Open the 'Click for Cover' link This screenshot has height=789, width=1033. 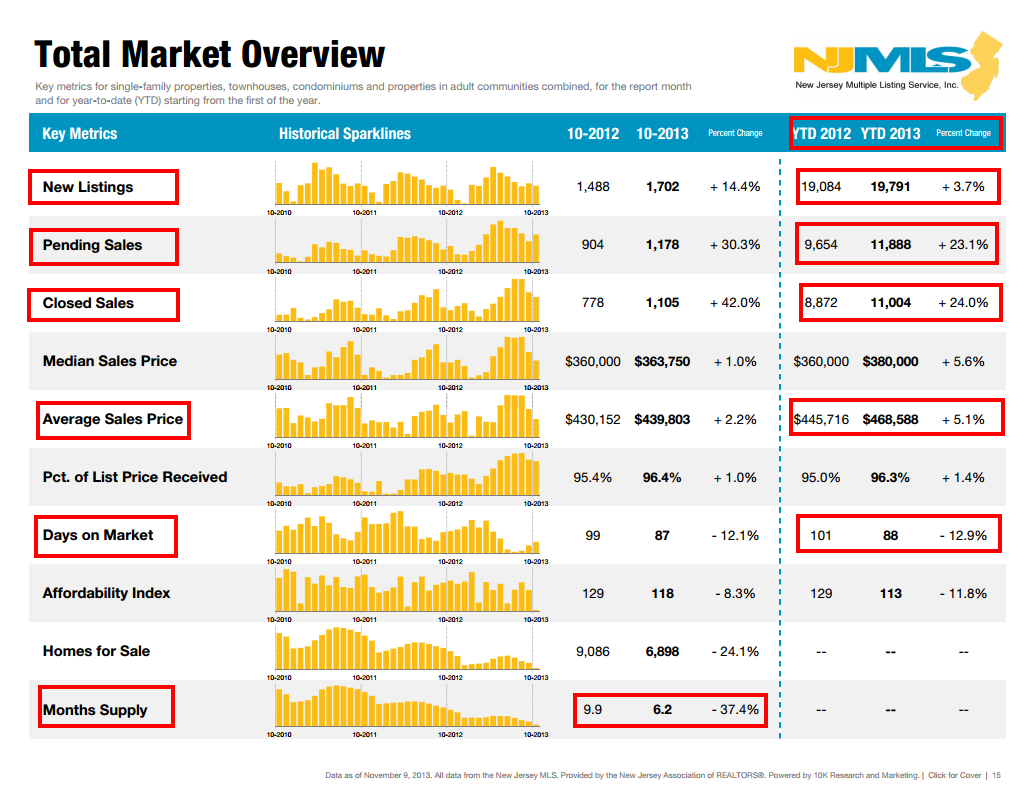tap(954, 775)
